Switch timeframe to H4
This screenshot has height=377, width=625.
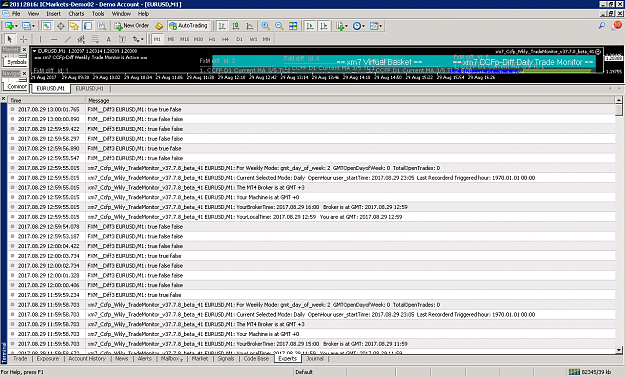click(226, 39)
